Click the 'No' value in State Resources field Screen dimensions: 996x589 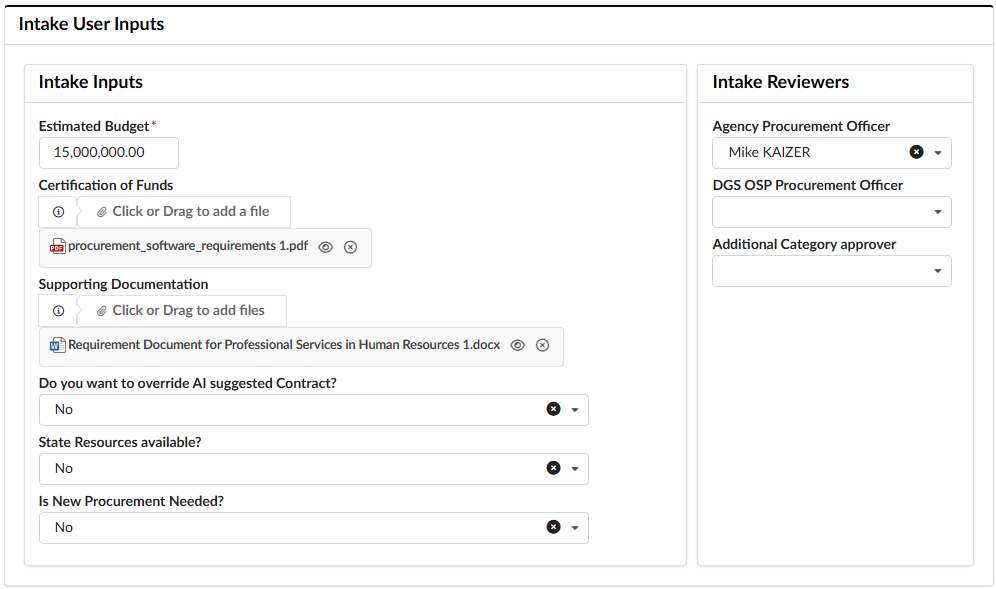point(64,469)
